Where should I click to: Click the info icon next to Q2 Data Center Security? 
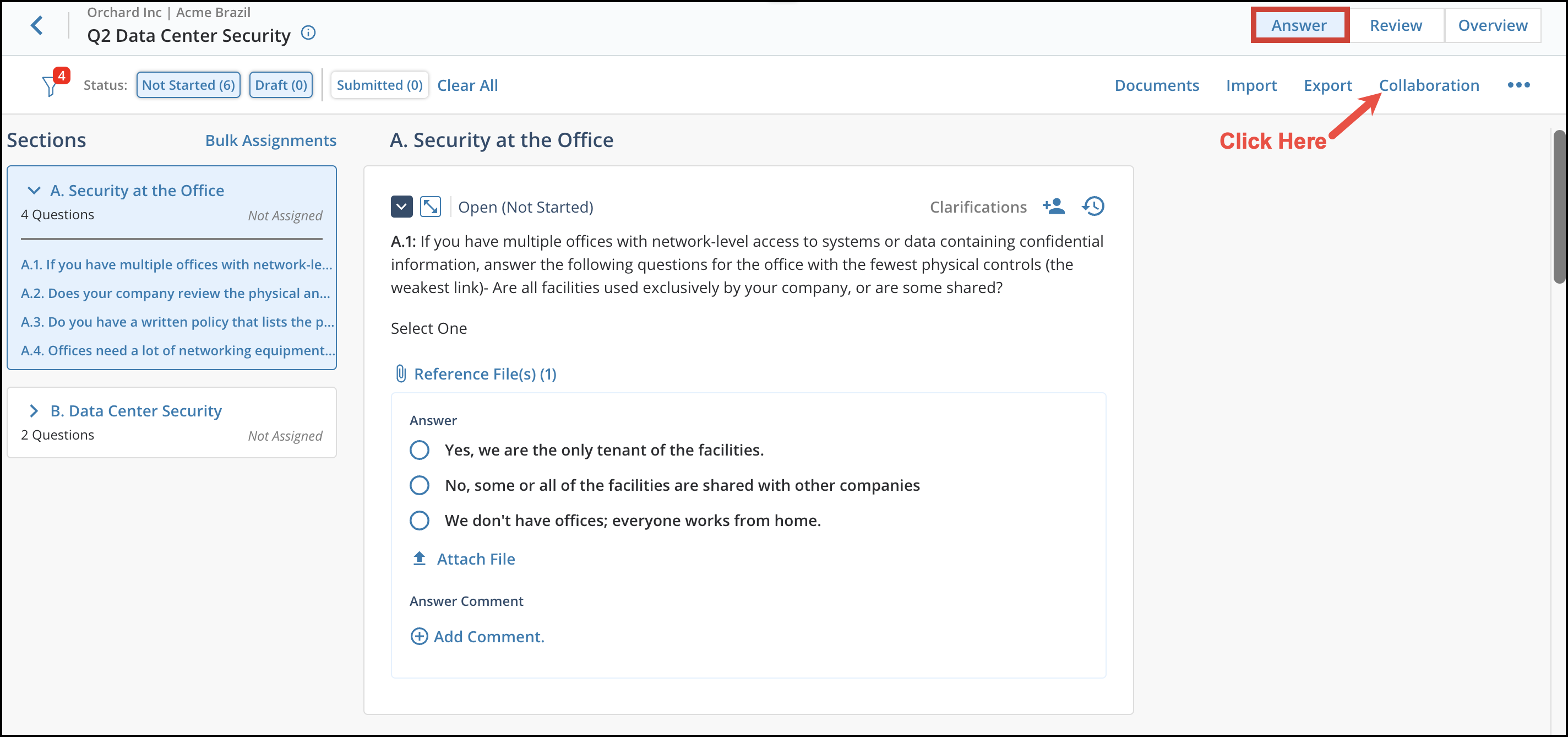point(308,33)
